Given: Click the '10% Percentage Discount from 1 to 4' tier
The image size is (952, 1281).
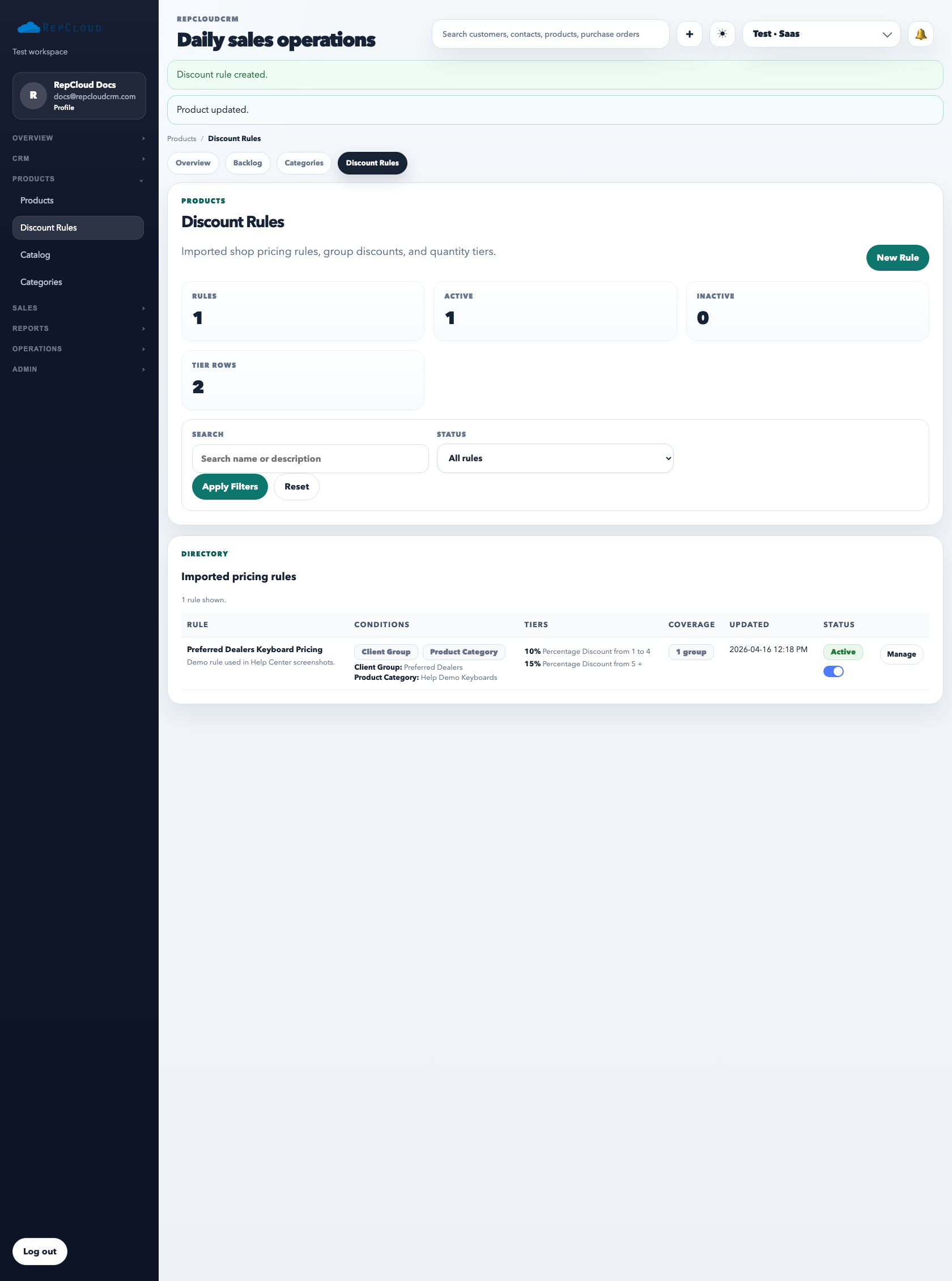Looking at the screenshot, I should pos(587,651).
